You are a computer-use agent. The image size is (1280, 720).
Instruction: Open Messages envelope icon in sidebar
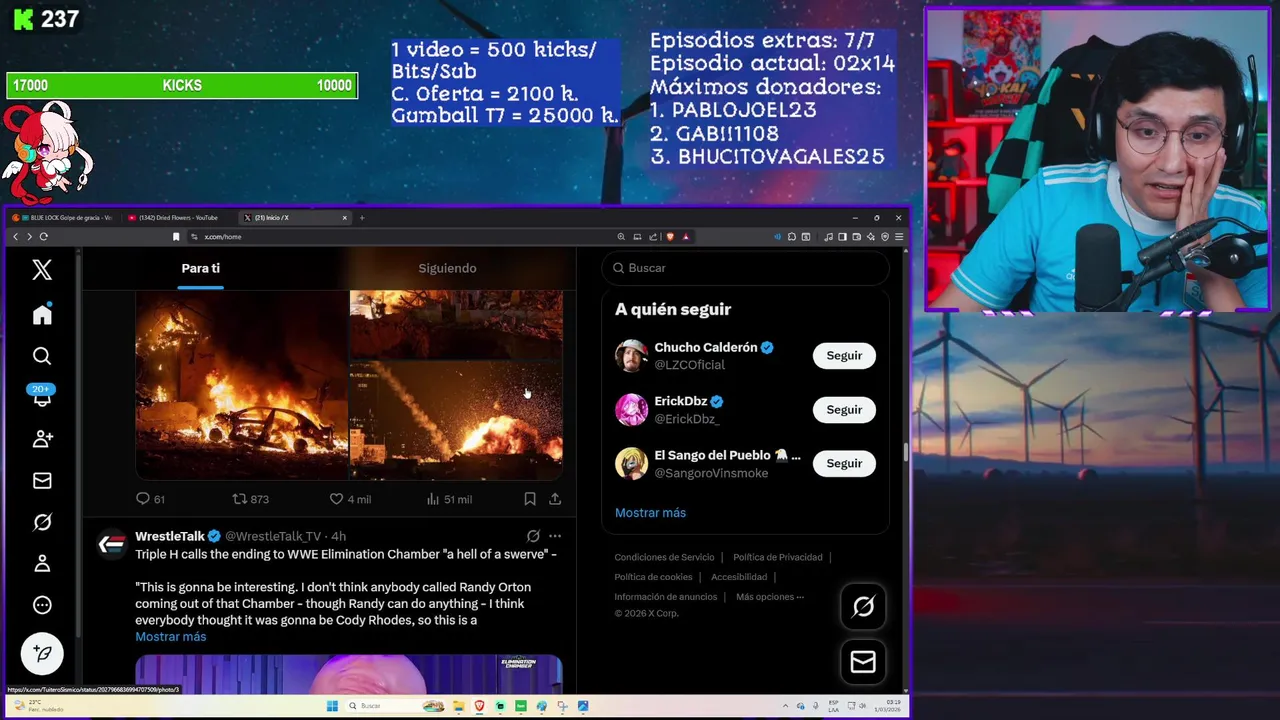(42, 481)
